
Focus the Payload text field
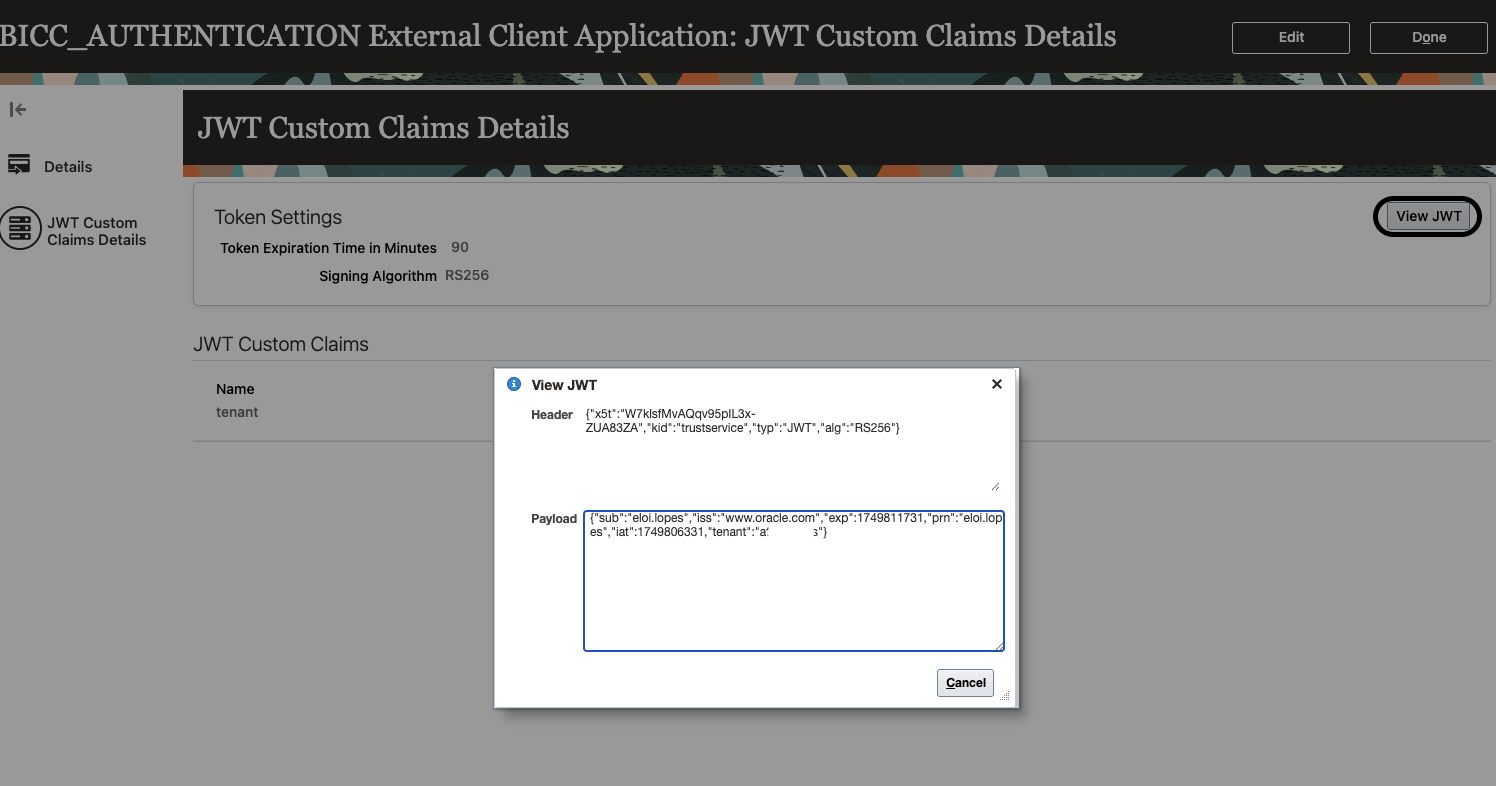[793, 590]
